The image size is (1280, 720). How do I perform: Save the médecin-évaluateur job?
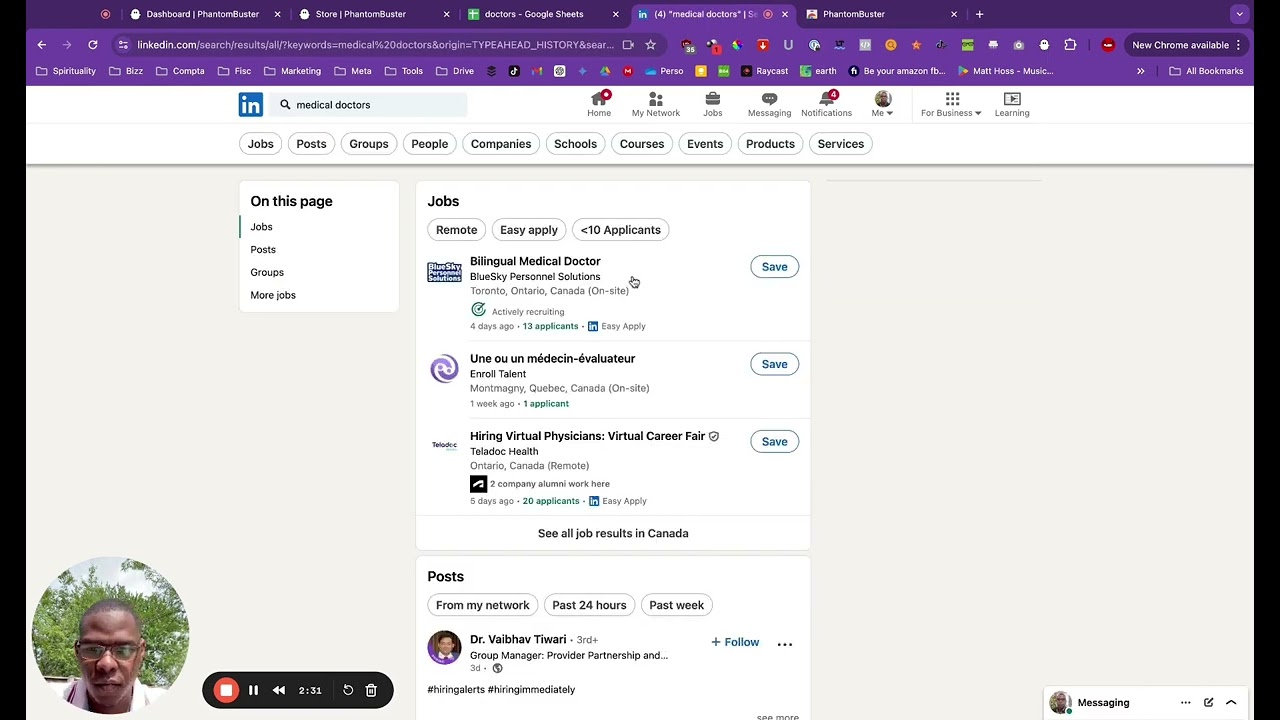click(x=774, y=364)
